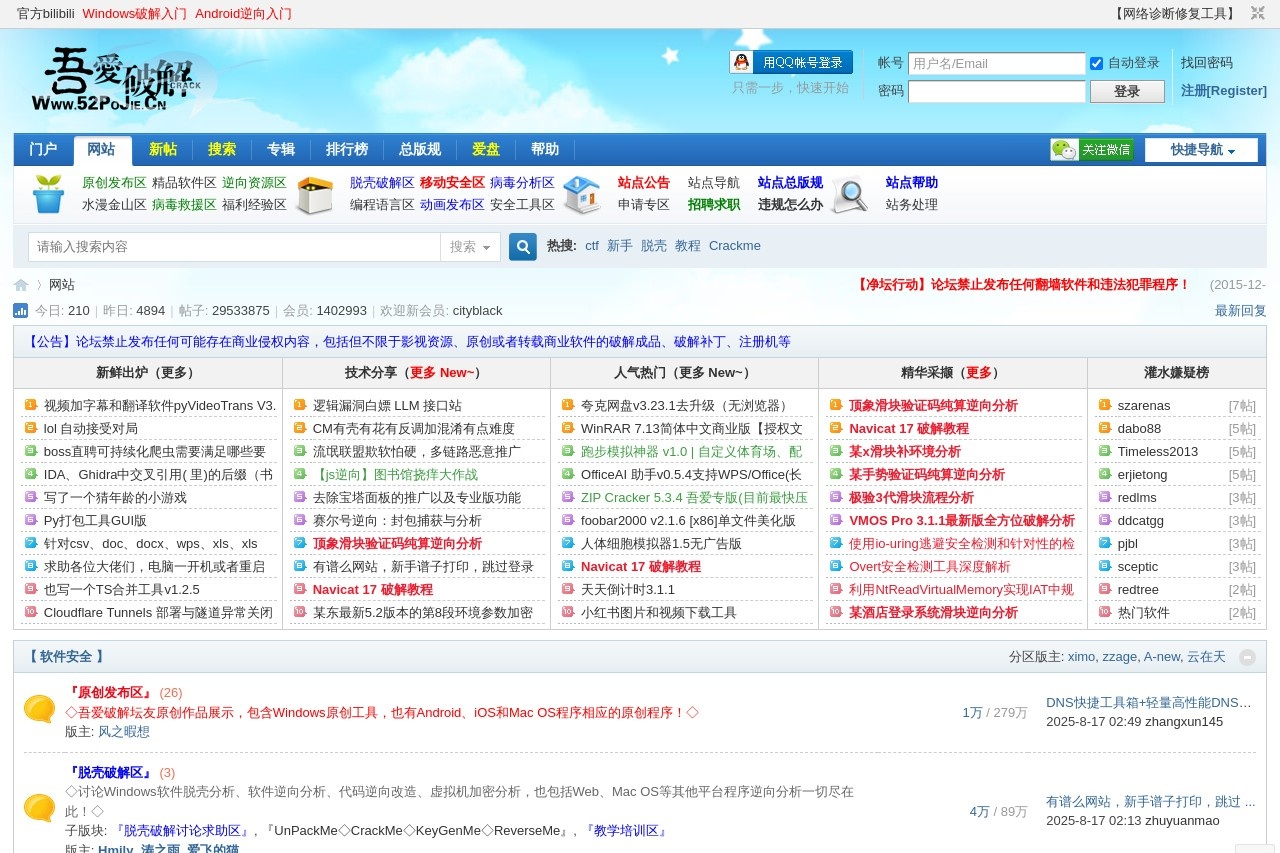Click the home icon in breadcrumb
The height and width of the screenshot is (853, 1280).
[x=21, y=285]
